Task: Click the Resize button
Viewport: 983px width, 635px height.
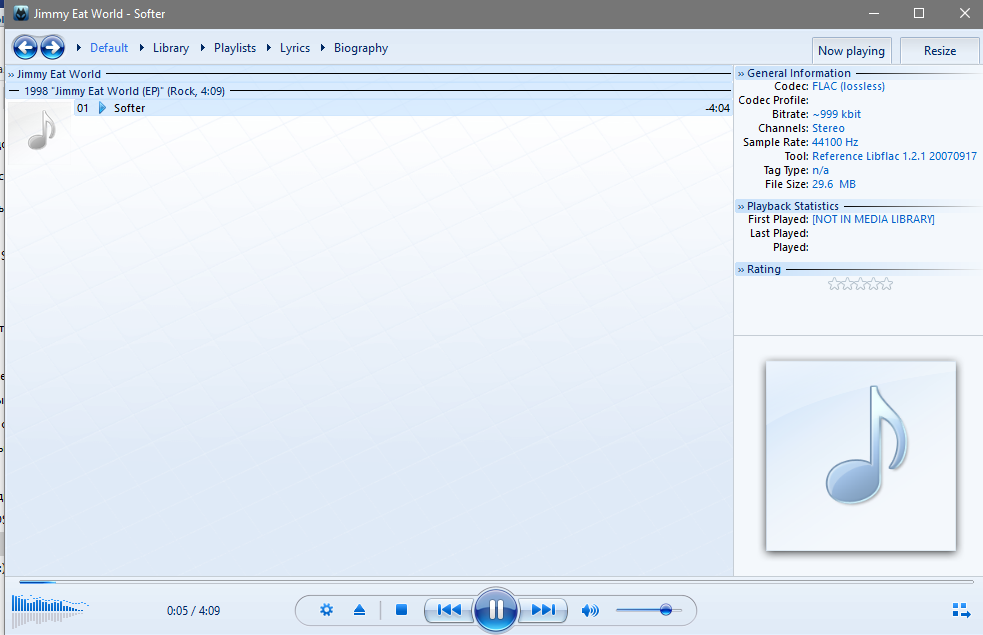Action: [940, 51]
